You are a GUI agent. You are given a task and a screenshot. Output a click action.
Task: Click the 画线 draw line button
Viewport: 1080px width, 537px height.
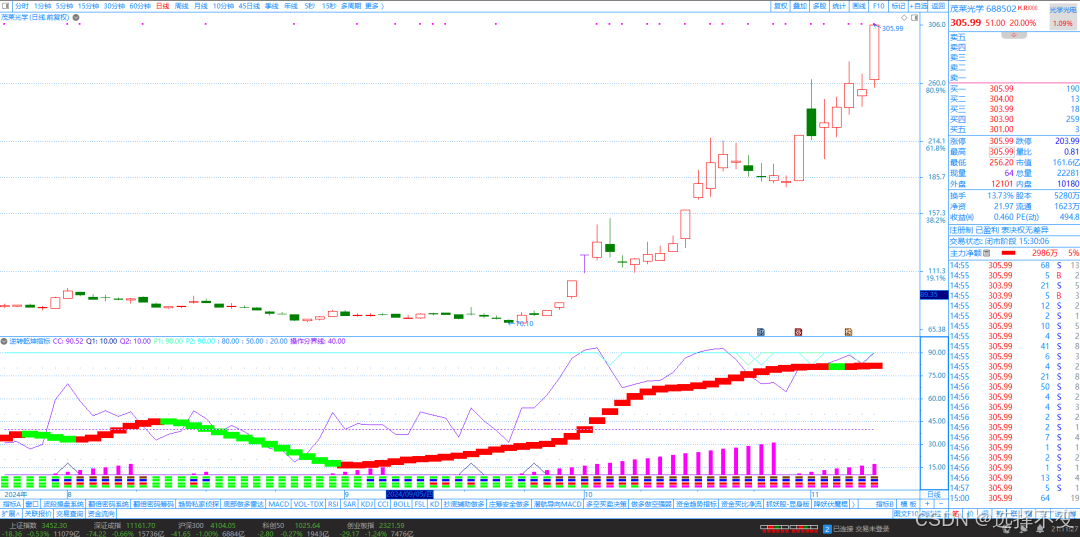[859, 6]
